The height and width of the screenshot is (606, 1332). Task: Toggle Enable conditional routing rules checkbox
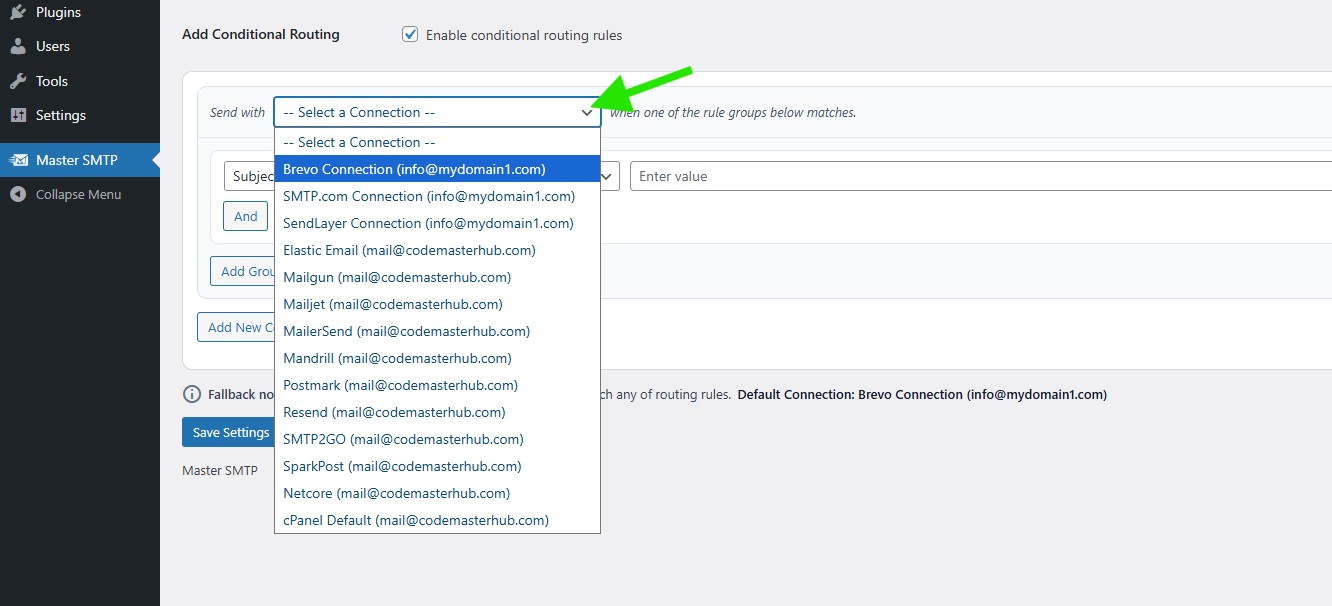pos(410,35)
